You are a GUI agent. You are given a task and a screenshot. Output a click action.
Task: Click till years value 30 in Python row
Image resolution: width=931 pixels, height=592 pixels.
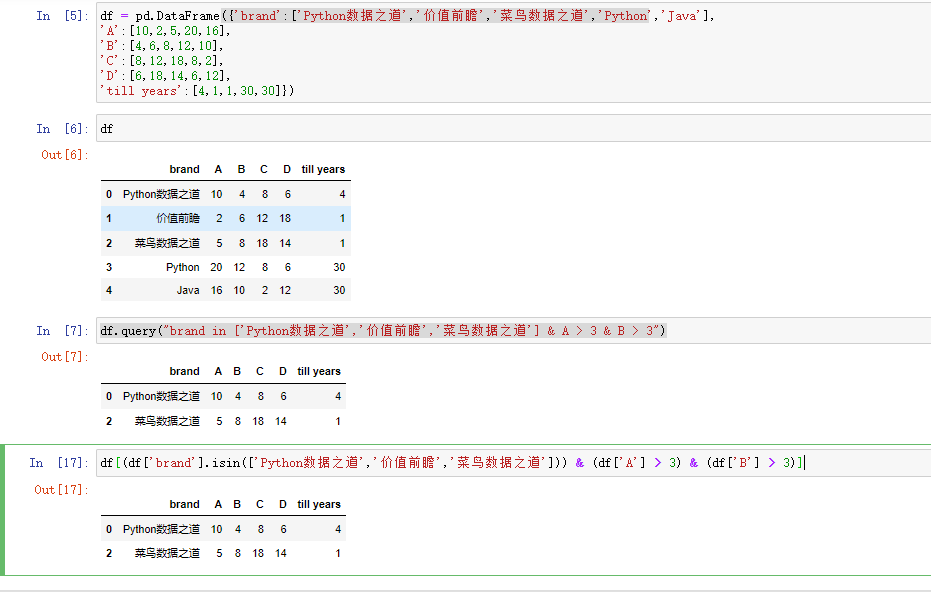coord(339,267)
